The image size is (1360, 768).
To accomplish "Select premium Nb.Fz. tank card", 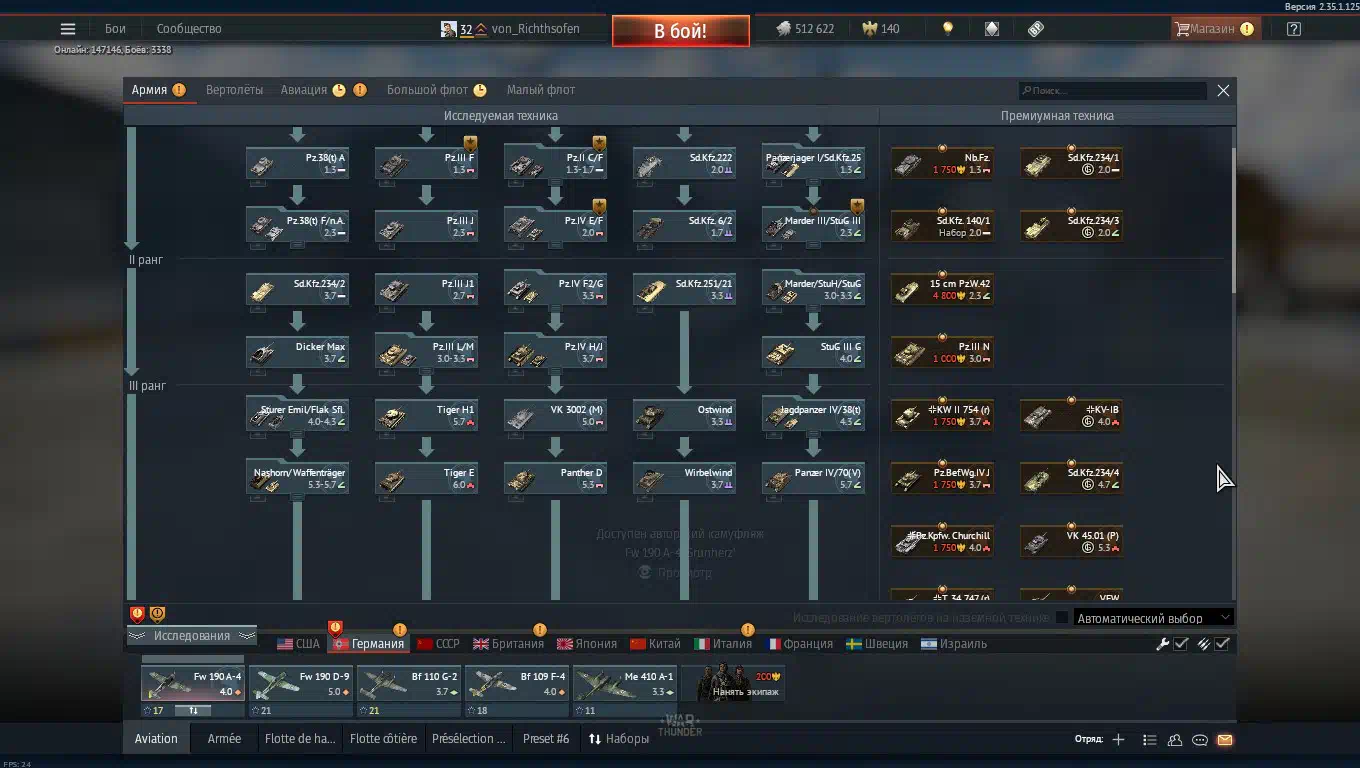I will tap(942, 163).
